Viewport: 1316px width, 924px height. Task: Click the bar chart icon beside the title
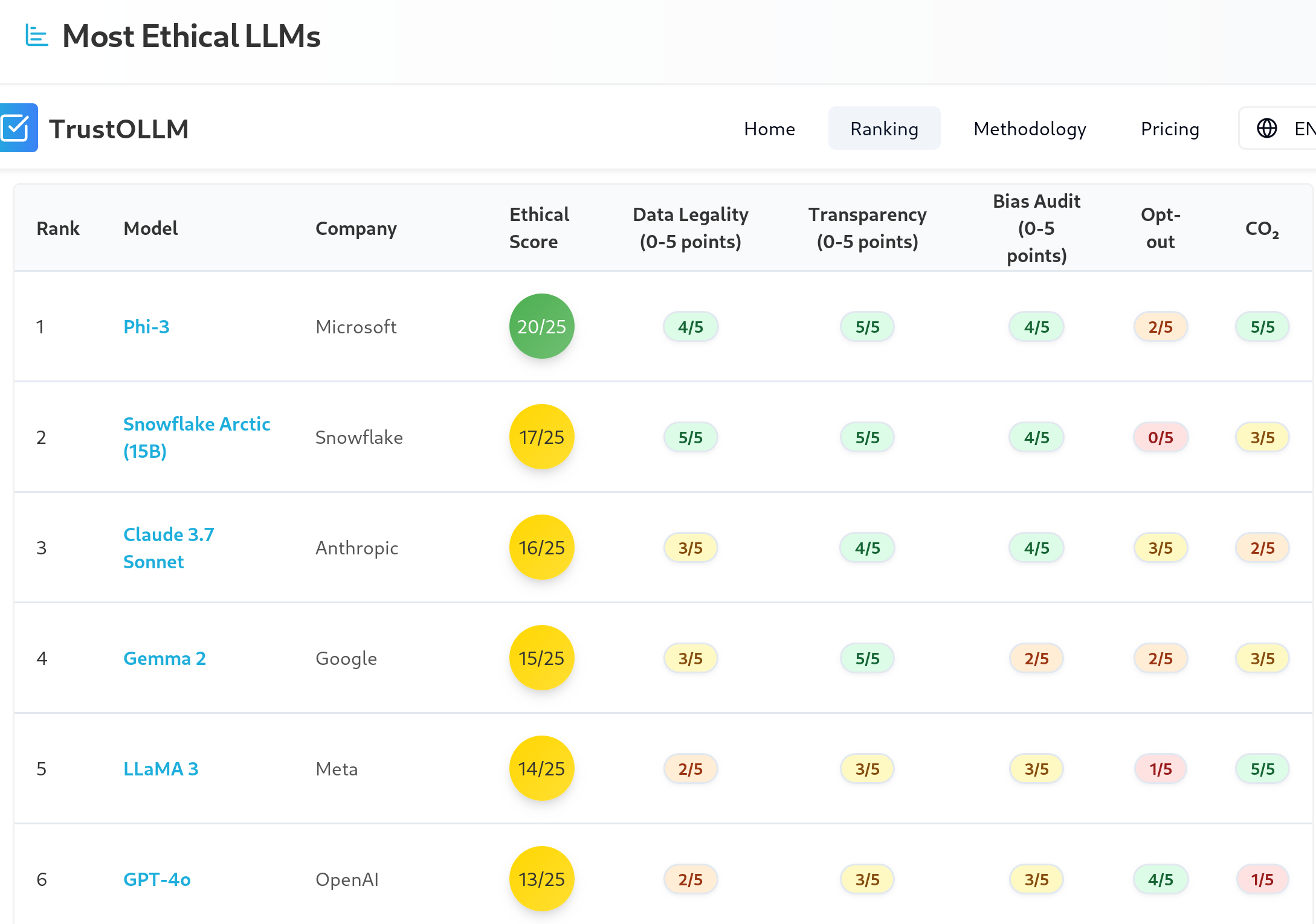pos(36,36)
